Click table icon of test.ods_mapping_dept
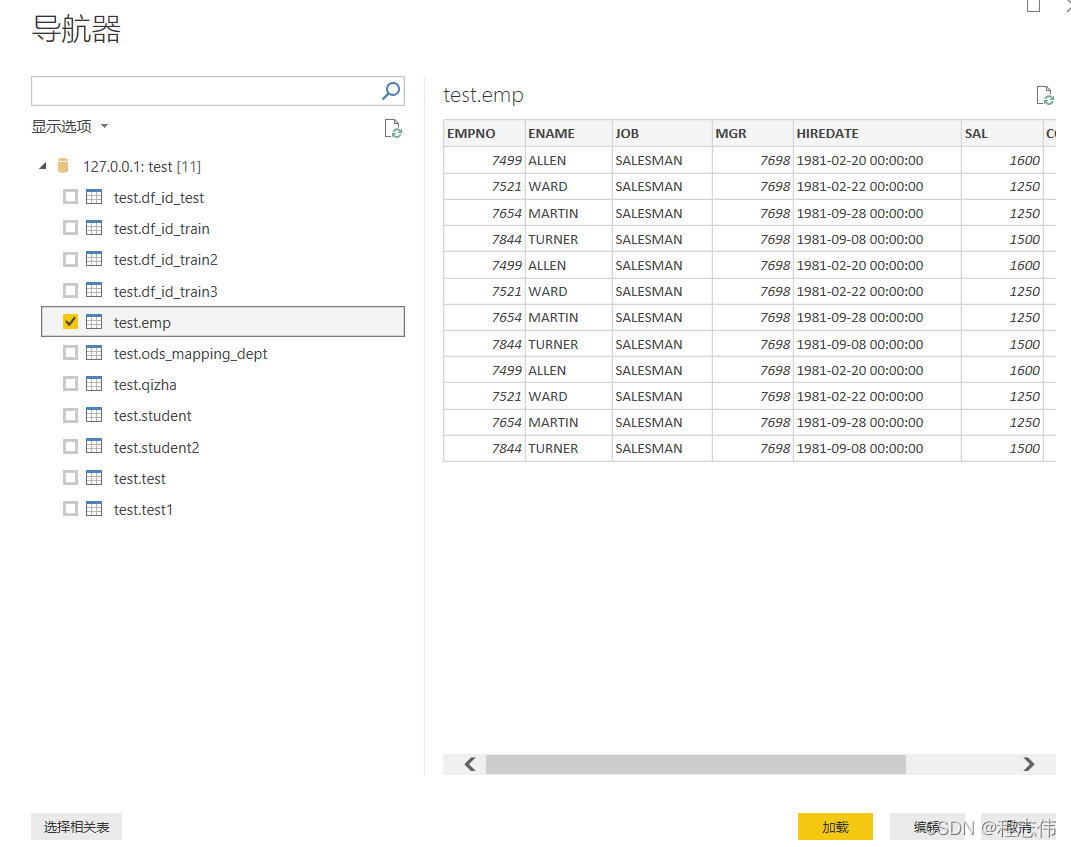The image size is (1071, 847). coord(94,353)
